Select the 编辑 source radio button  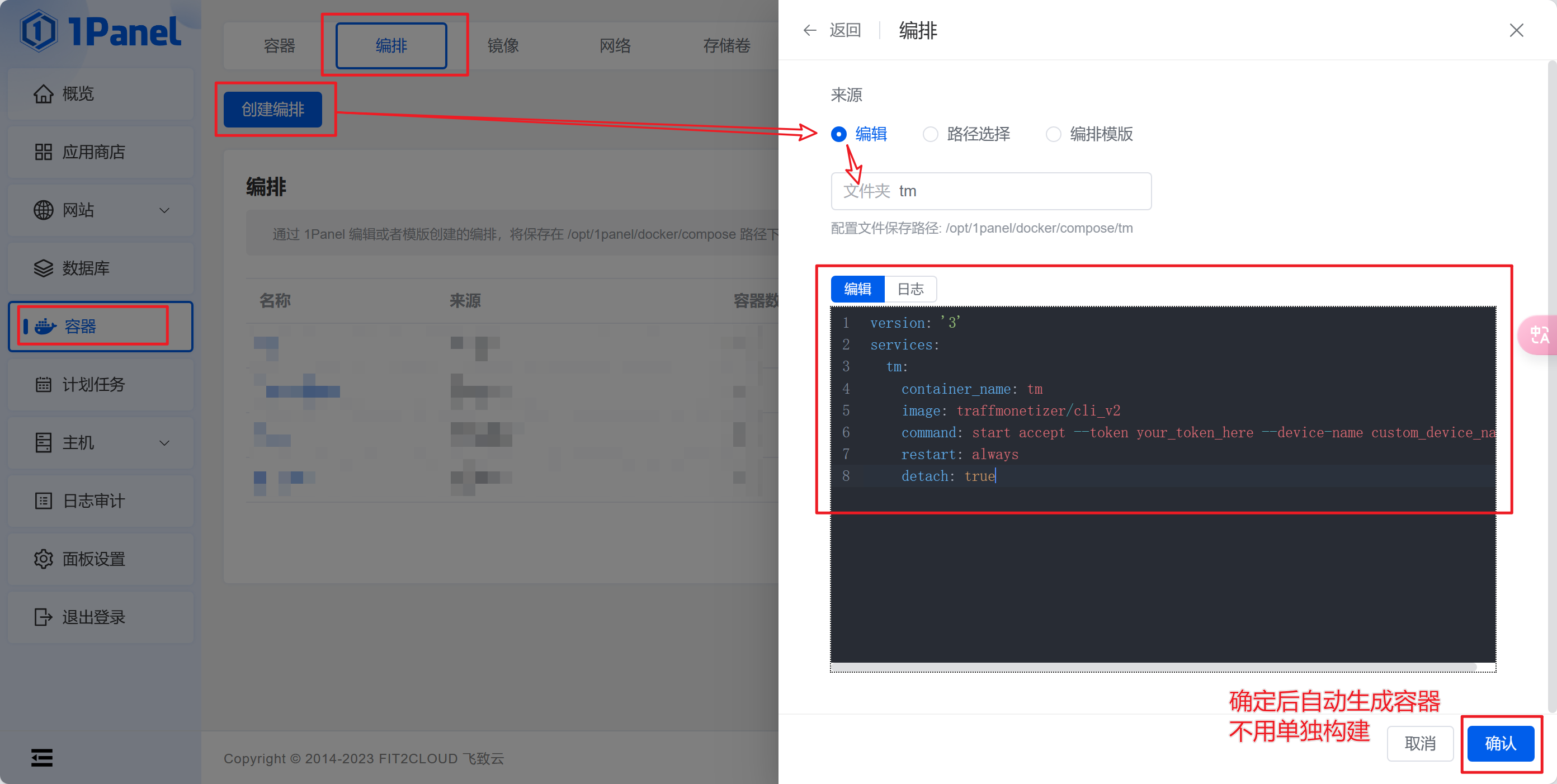839,134
